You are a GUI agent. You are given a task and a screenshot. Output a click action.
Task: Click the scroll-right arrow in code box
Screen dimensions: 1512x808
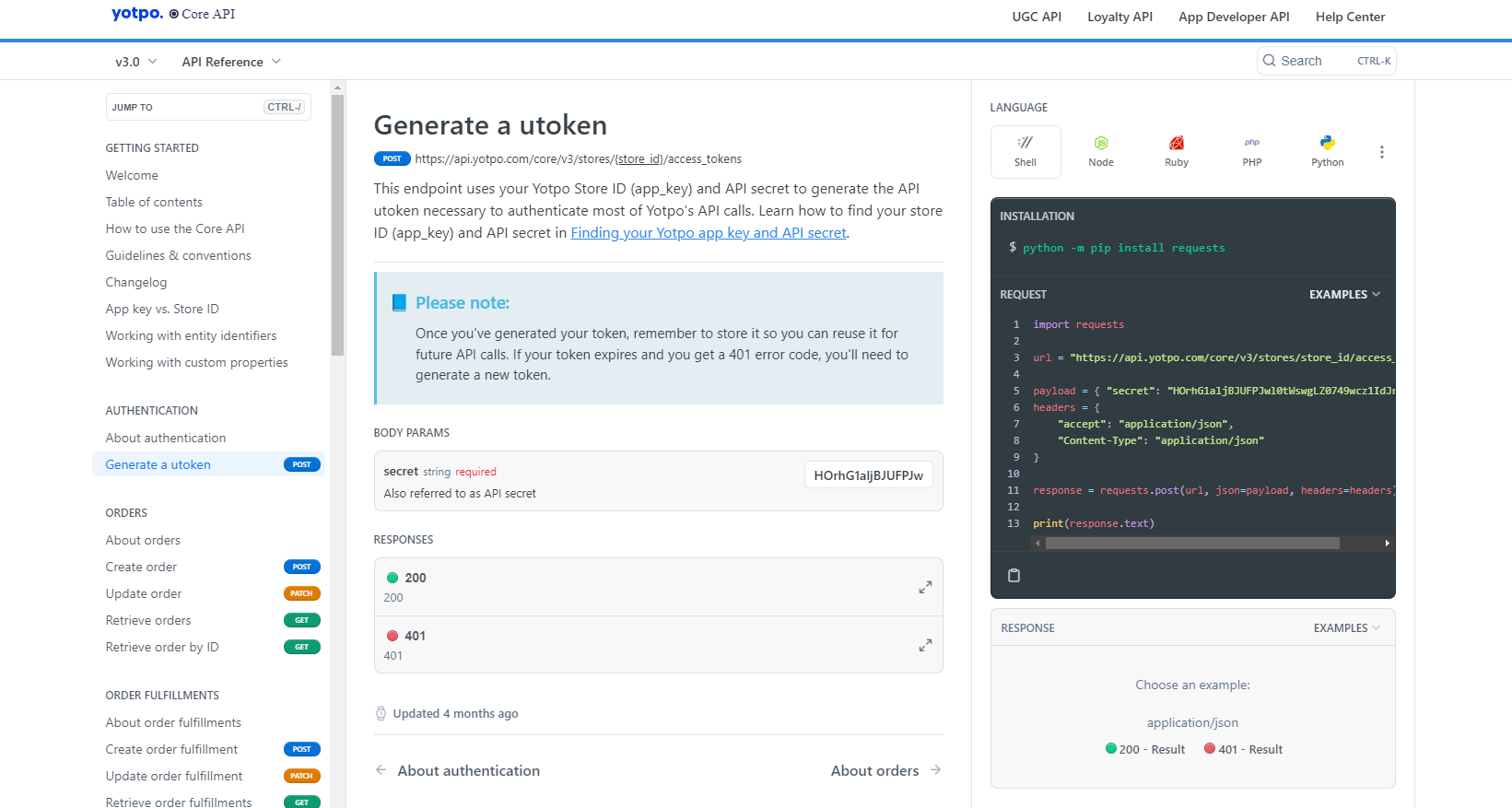(x=1387, y=544)
